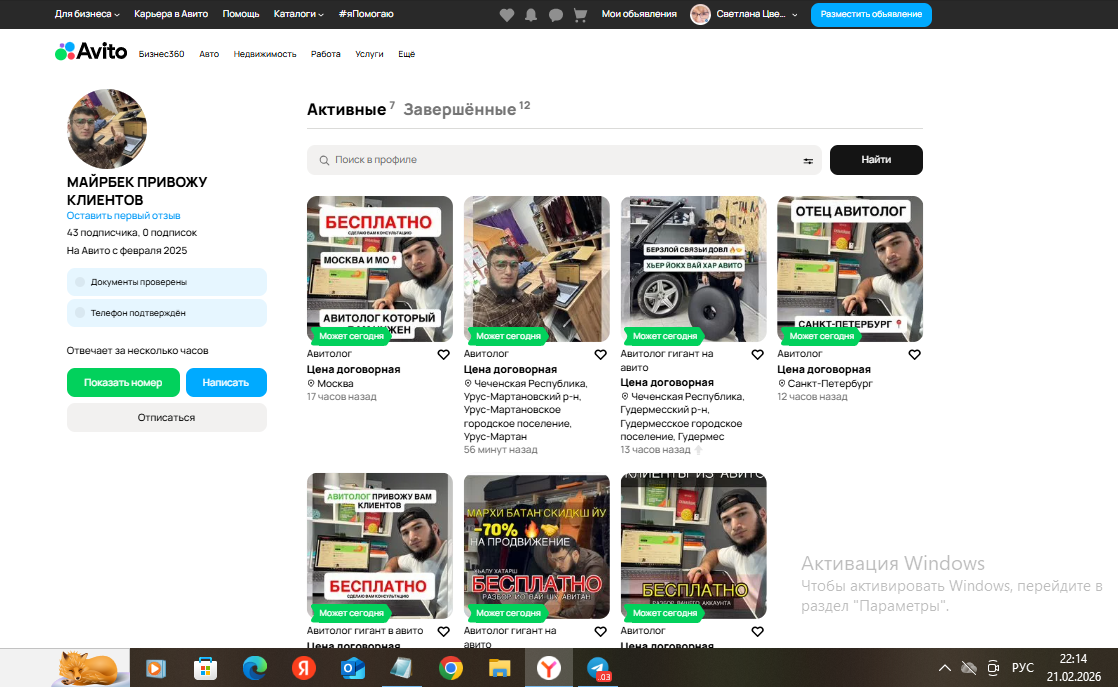The height and width of the screenshot is (687, 1118).
Task: Click 'Отписаться' button
Action: (x=167, y=418)
